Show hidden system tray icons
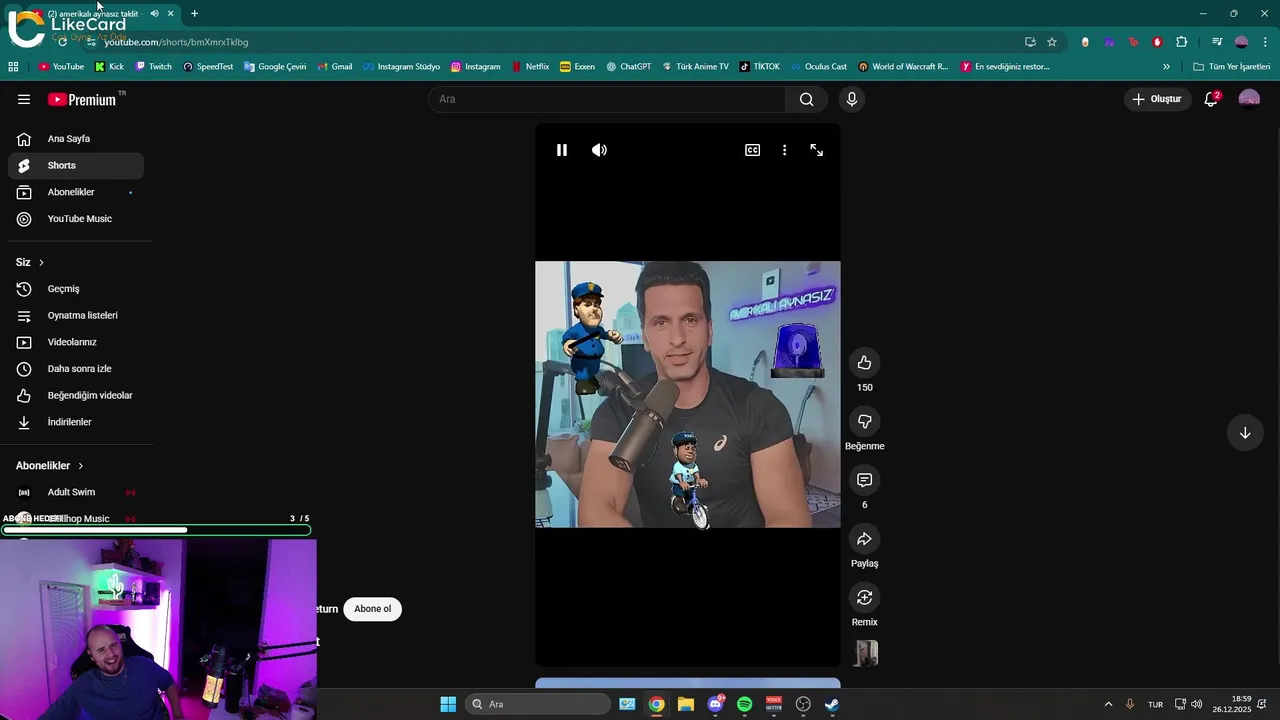1280x720 pixels. pos(1108,704)
